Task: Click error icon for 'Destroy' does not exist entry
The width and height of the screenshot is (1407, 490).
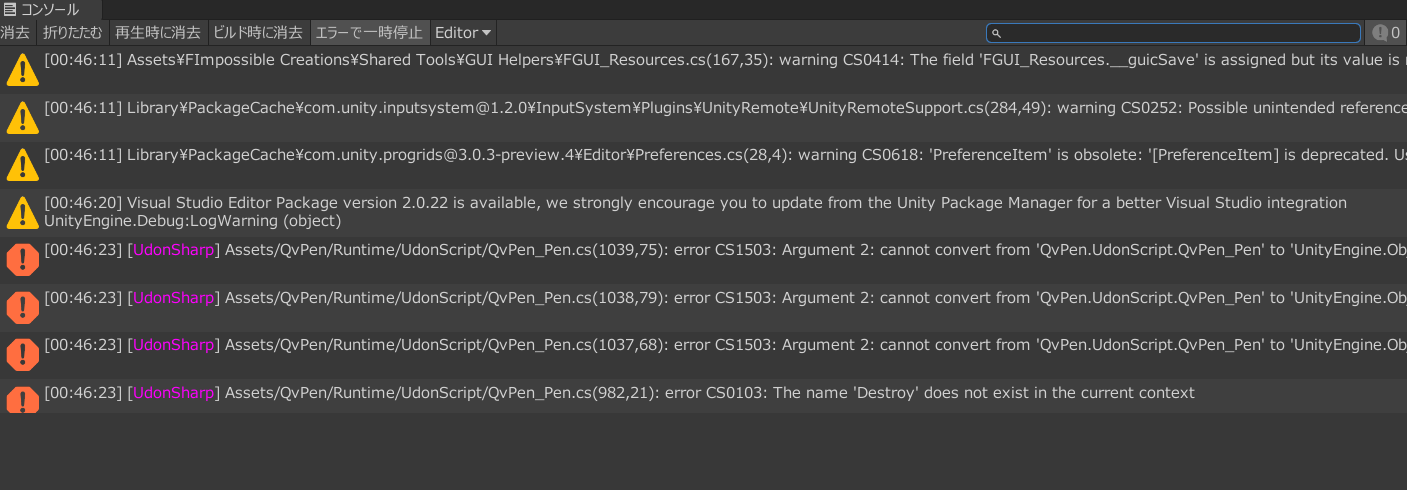Action: click(22, 399)
